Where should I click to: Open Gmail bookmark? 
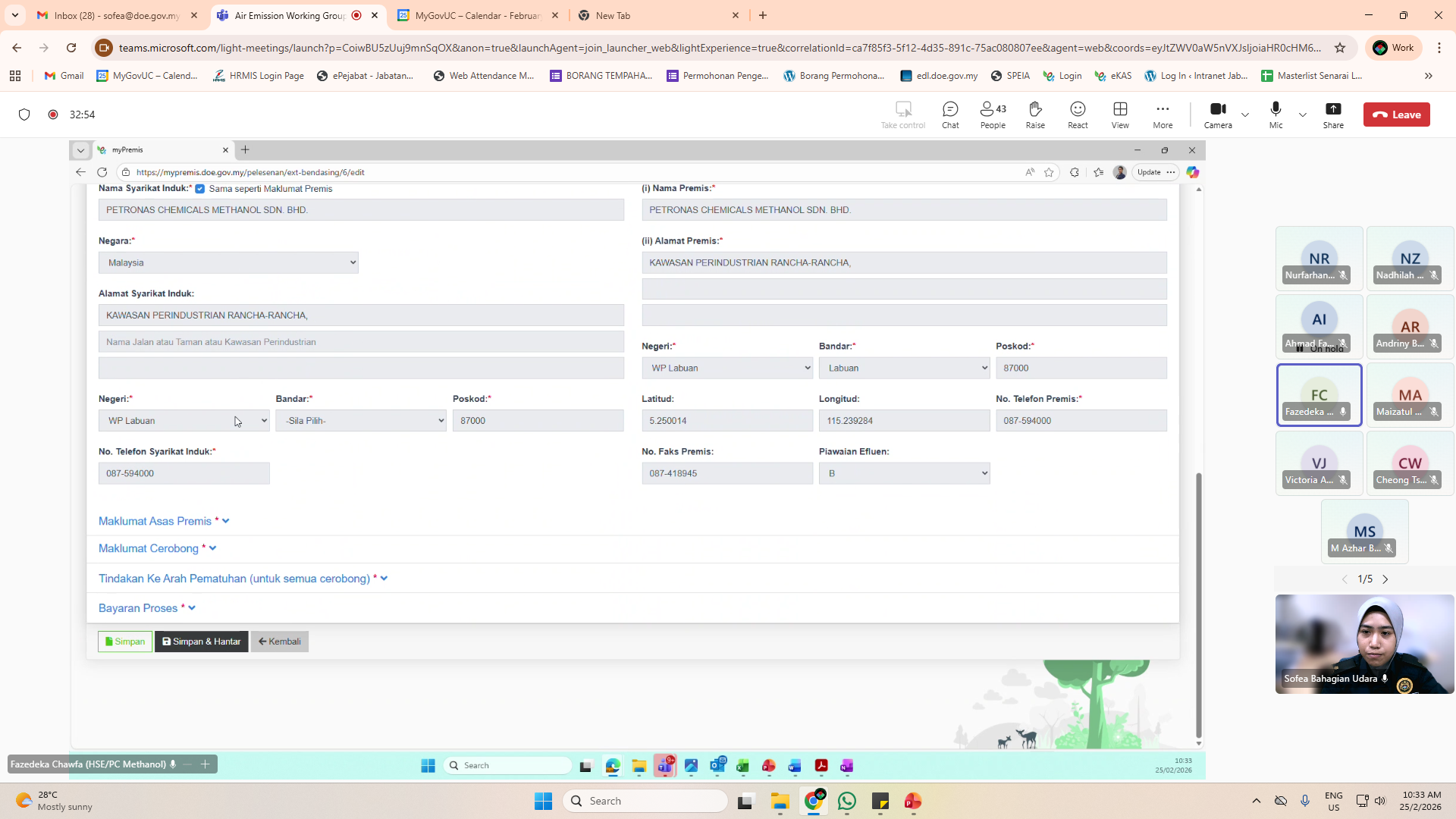64,76
